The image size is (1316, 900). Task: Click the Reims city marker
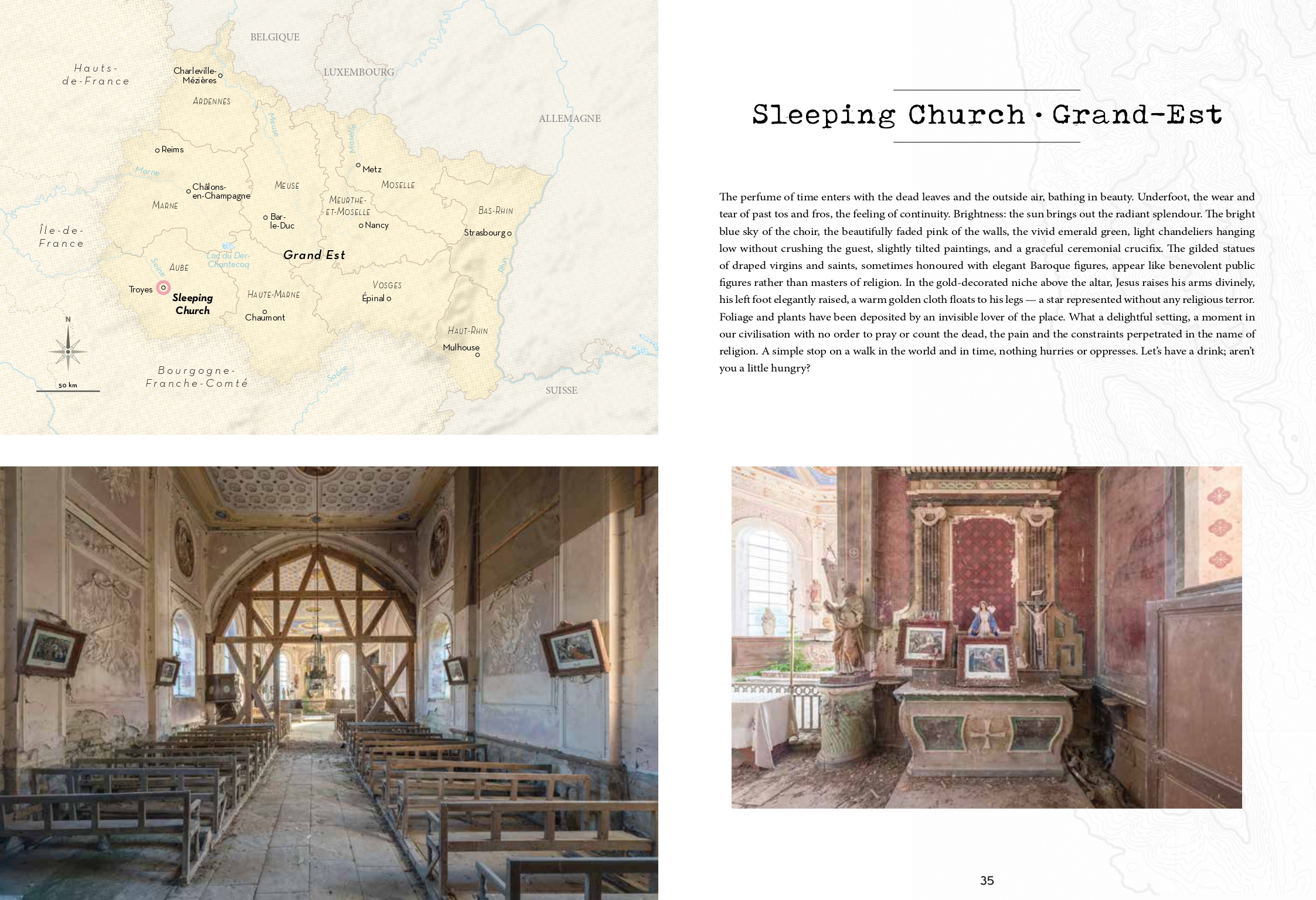point(157,151)
